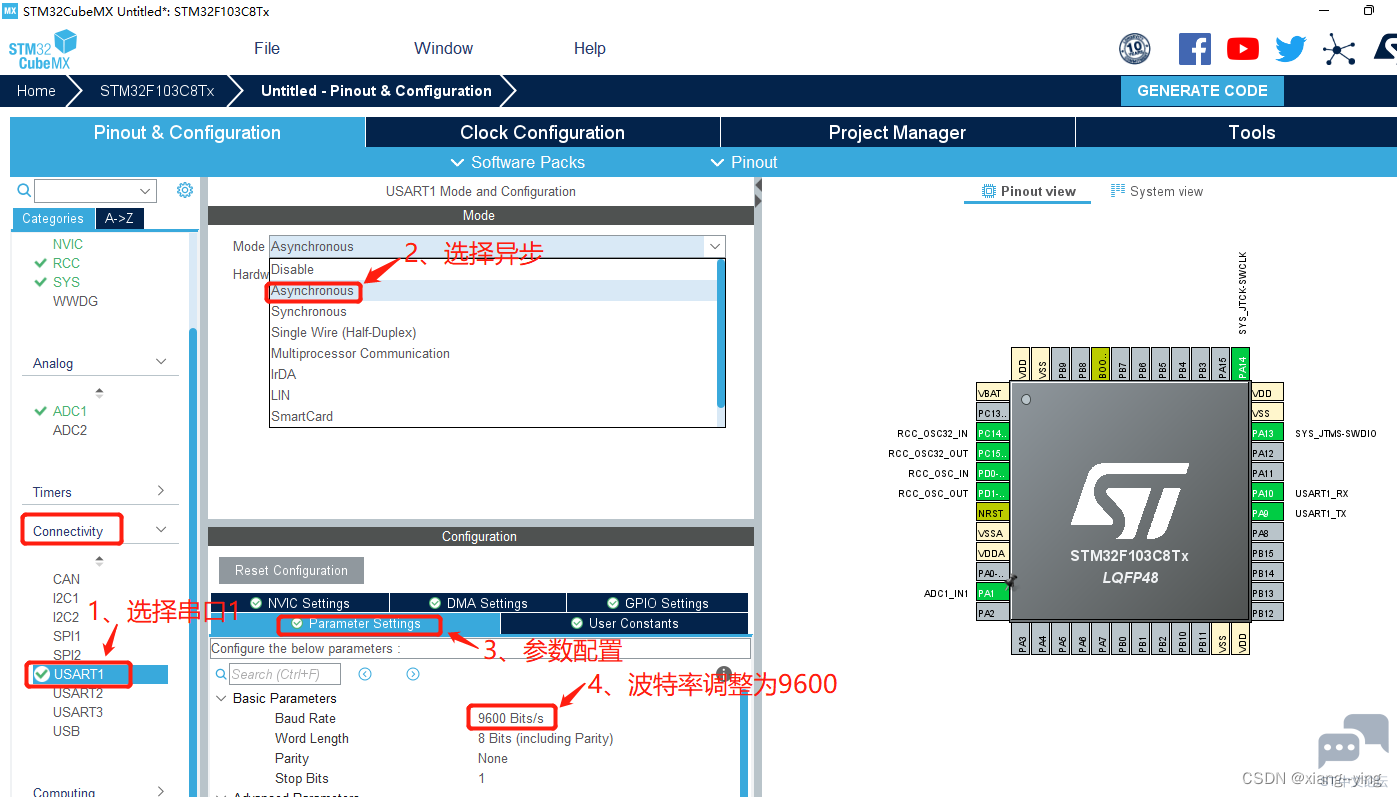
Task: Choose Single Wire (Half-Duplex) mode
Action: 493,333
